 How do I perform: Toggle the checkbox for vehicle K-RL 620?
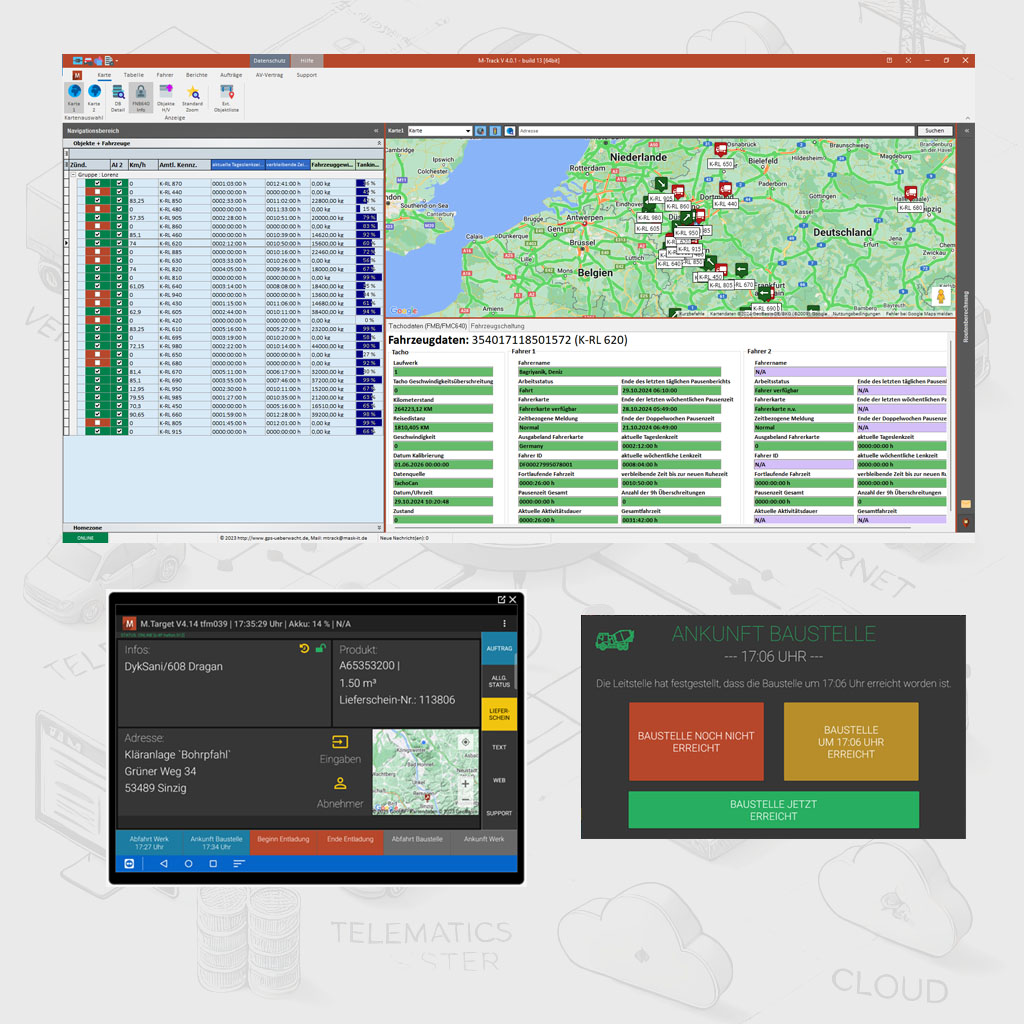pyautogui.click(x=98, y=243)
